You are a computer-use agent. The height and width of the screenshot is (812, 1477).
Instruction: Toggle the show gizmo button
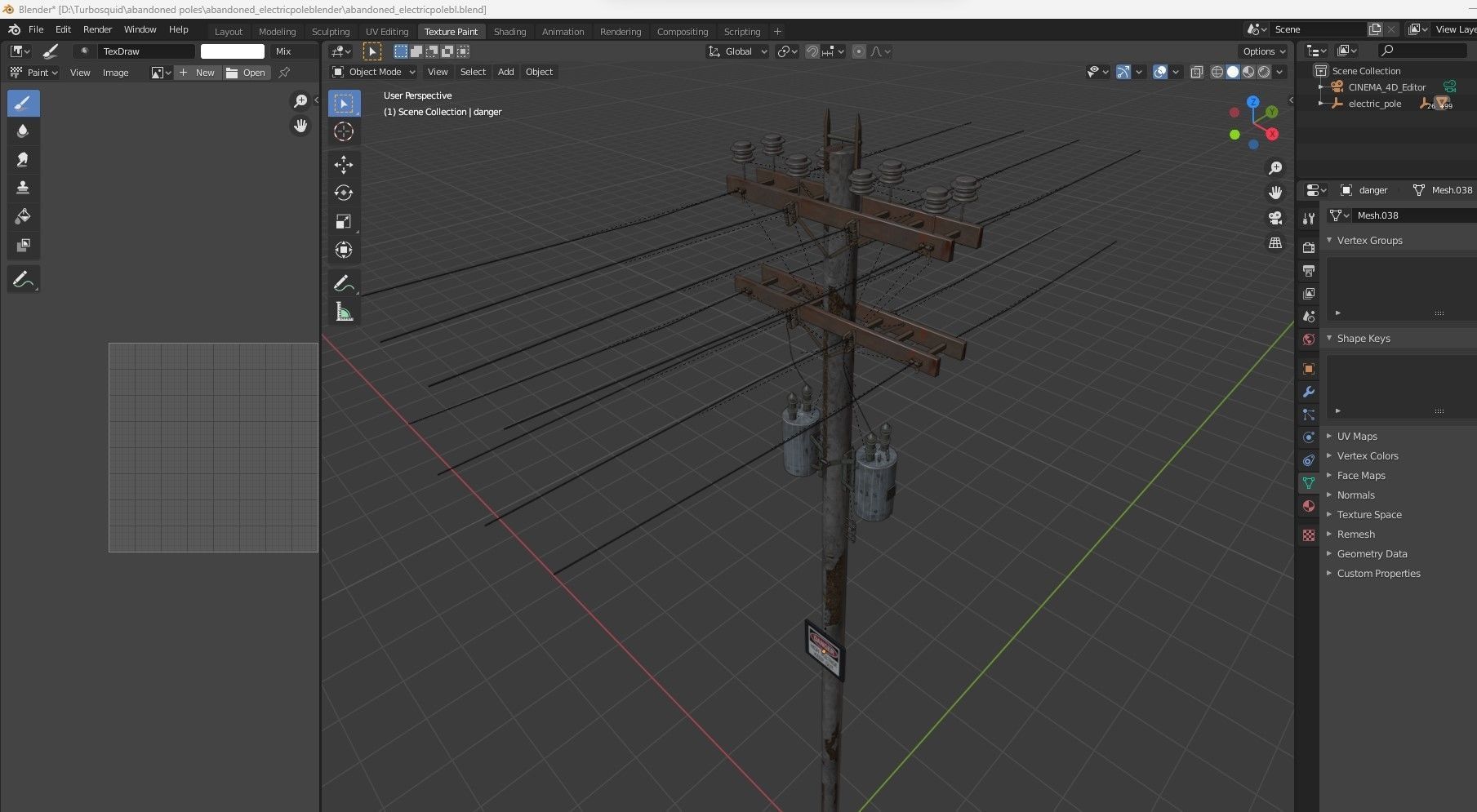coord(1123,72)
